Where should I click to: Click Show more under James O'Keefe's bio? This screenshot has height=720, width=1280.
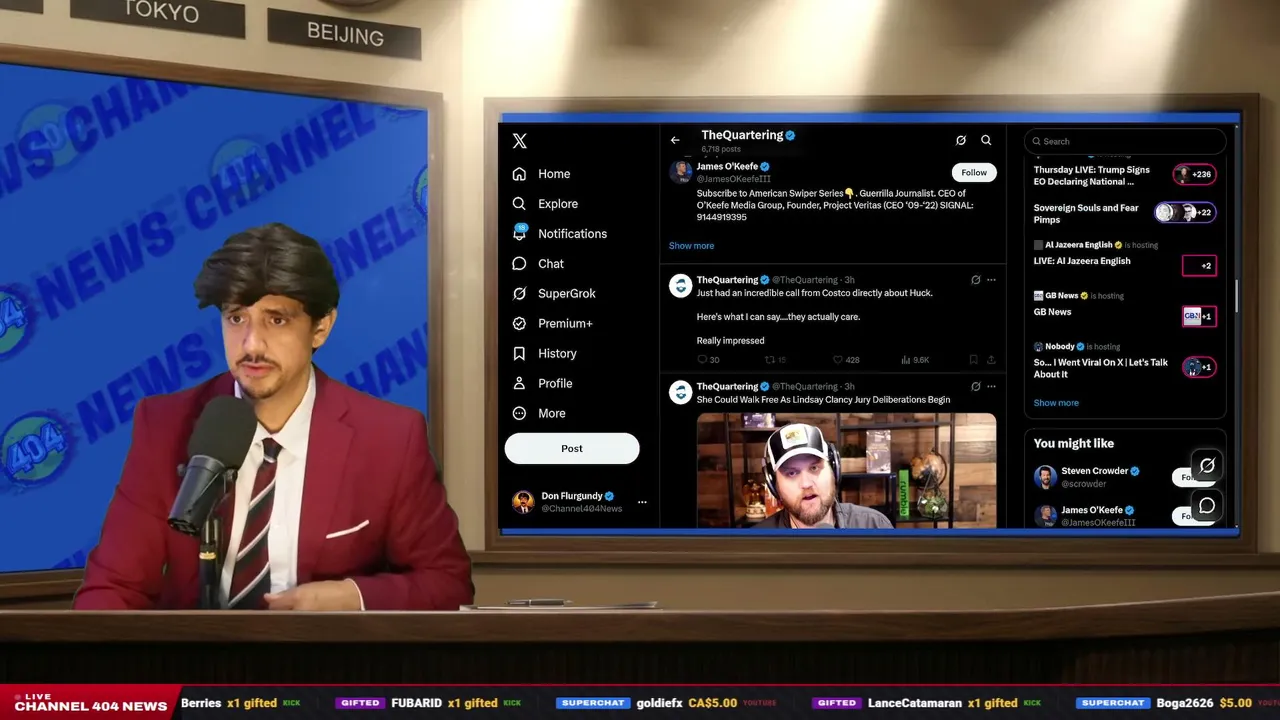(692, 246)
